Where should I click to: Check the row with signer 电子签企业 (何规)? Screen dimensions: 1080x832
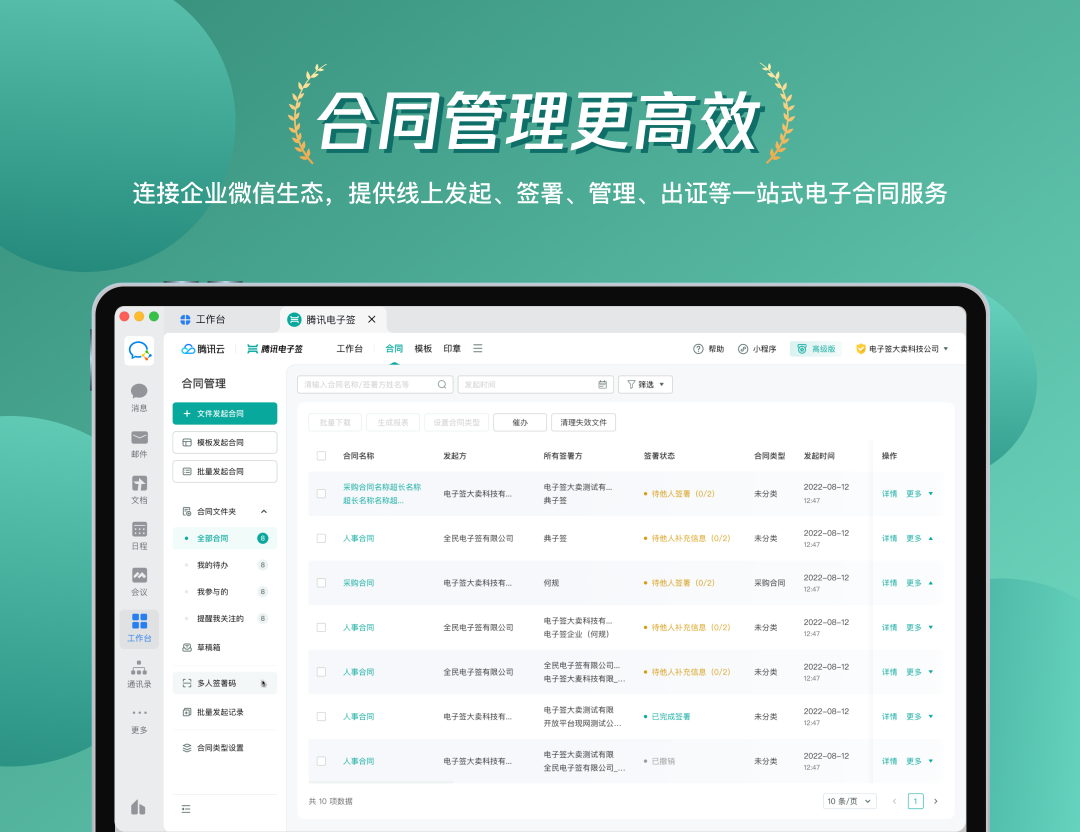click(x=321, y=627)
